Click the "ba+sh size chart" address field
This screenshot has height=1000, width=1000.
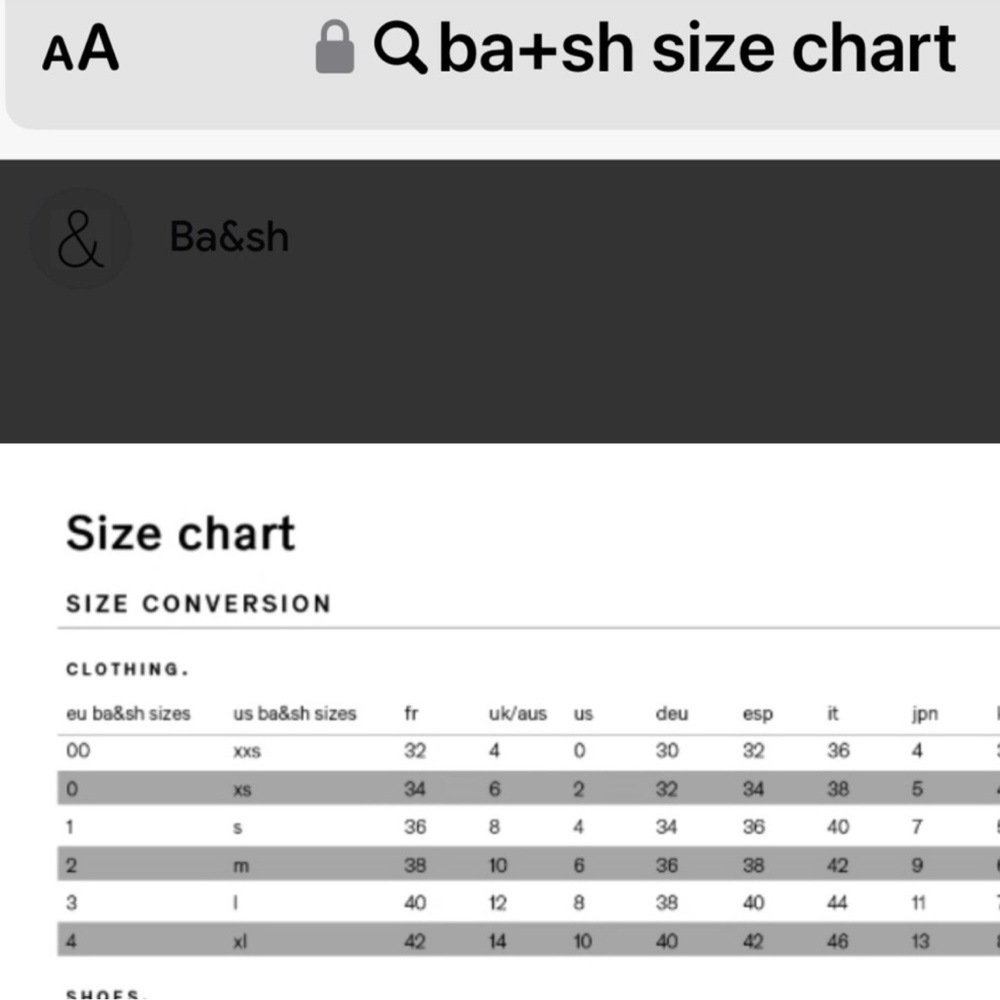pos(697,49)
